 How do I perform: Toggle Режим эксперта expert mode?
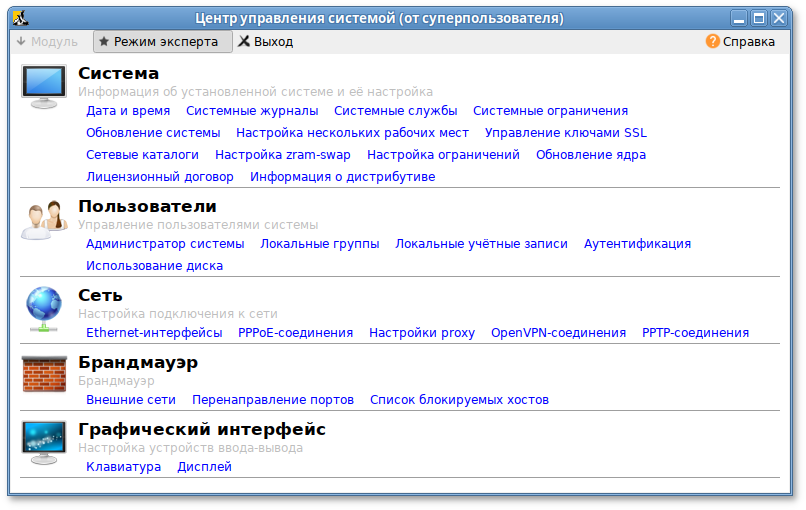pyautogui.click(x=162, y=42)
